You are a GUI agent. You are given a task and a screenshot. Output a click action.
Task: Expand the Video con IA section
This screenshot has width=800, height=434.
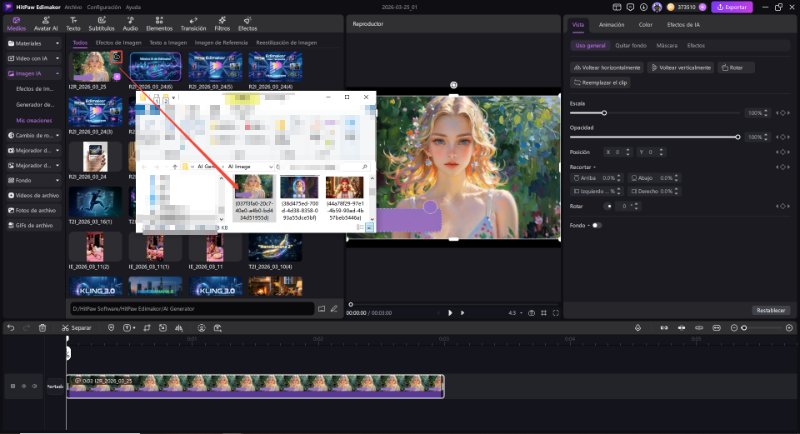pyautogui.click(x=32, y=58)
